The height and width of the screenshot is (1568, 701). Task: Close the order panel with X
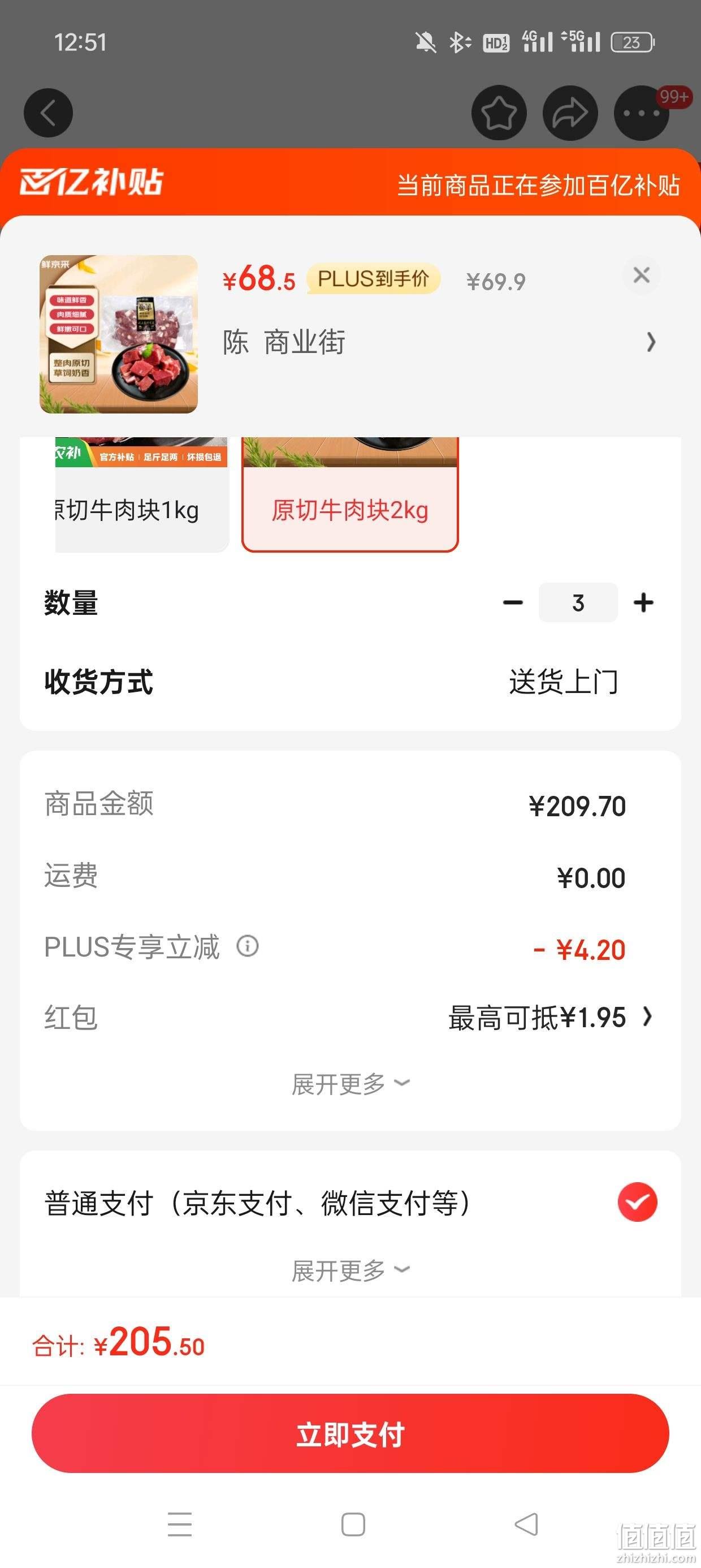point(642,275)
